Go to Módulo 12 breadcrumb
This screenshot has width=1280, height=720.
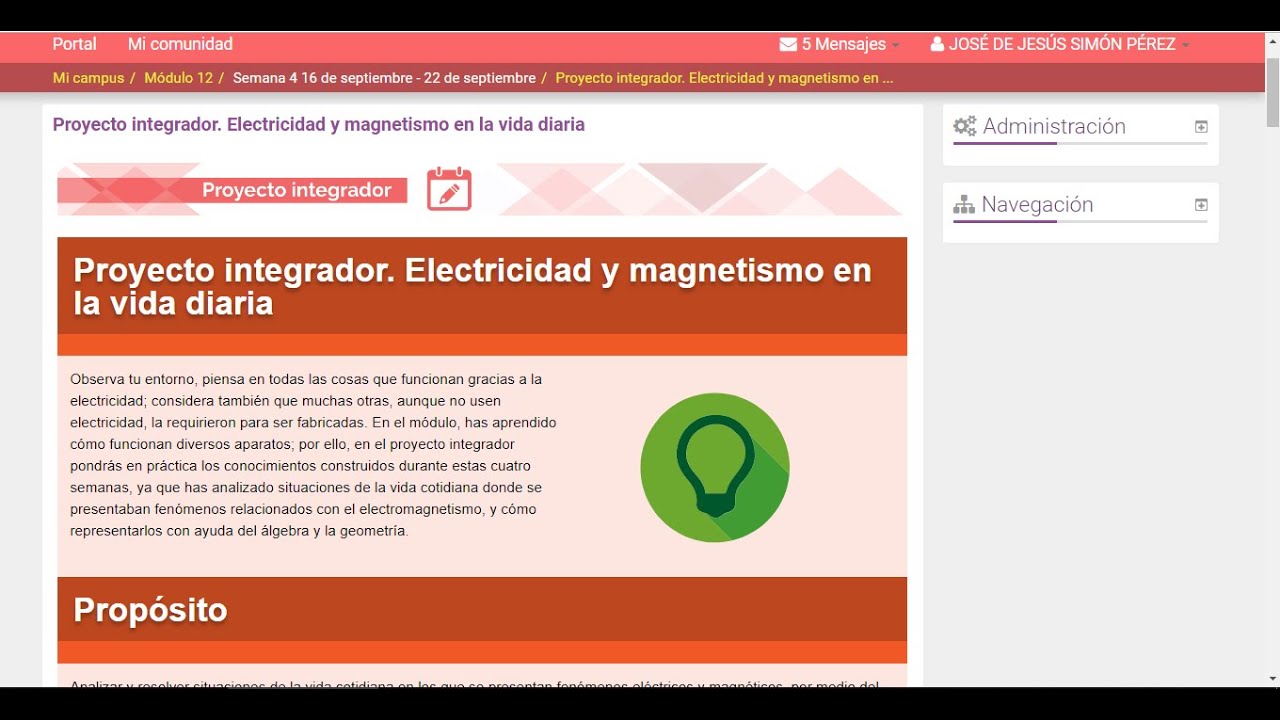178,78
